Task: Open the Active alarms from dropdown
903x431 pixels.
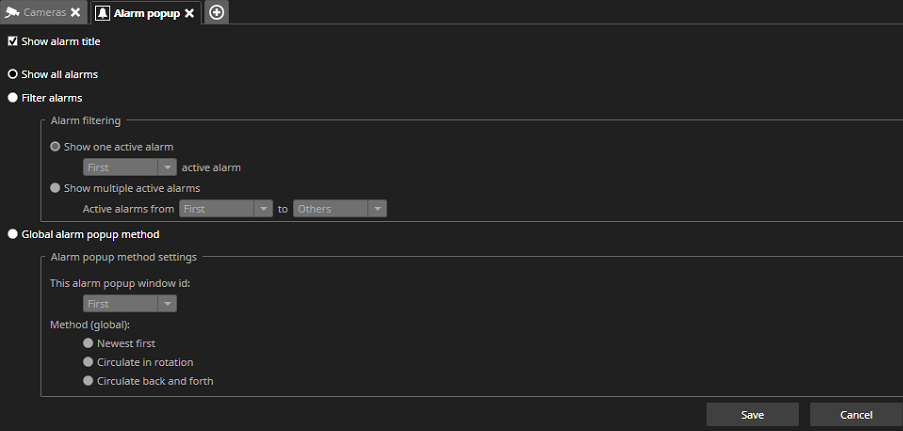Action: 226,209
